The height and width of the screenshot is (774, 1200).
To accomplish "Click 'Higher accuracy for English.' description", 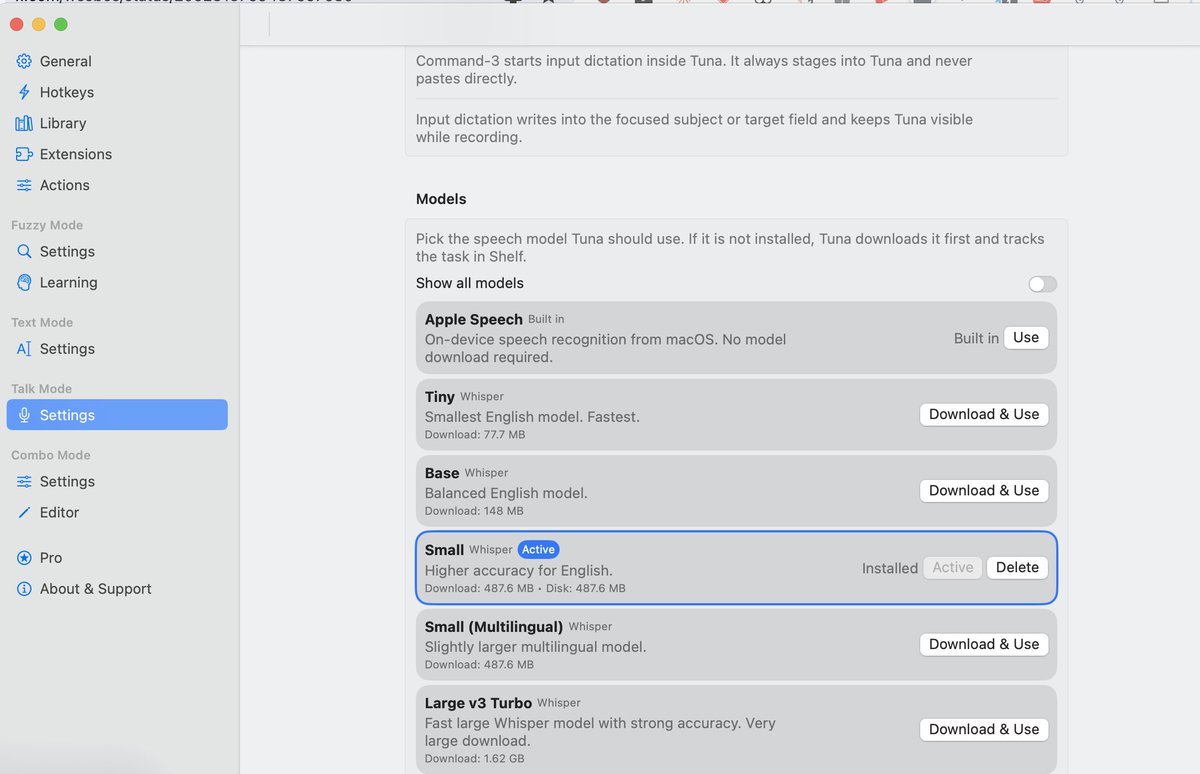I will pyautogui.click(x=519, y=570).
